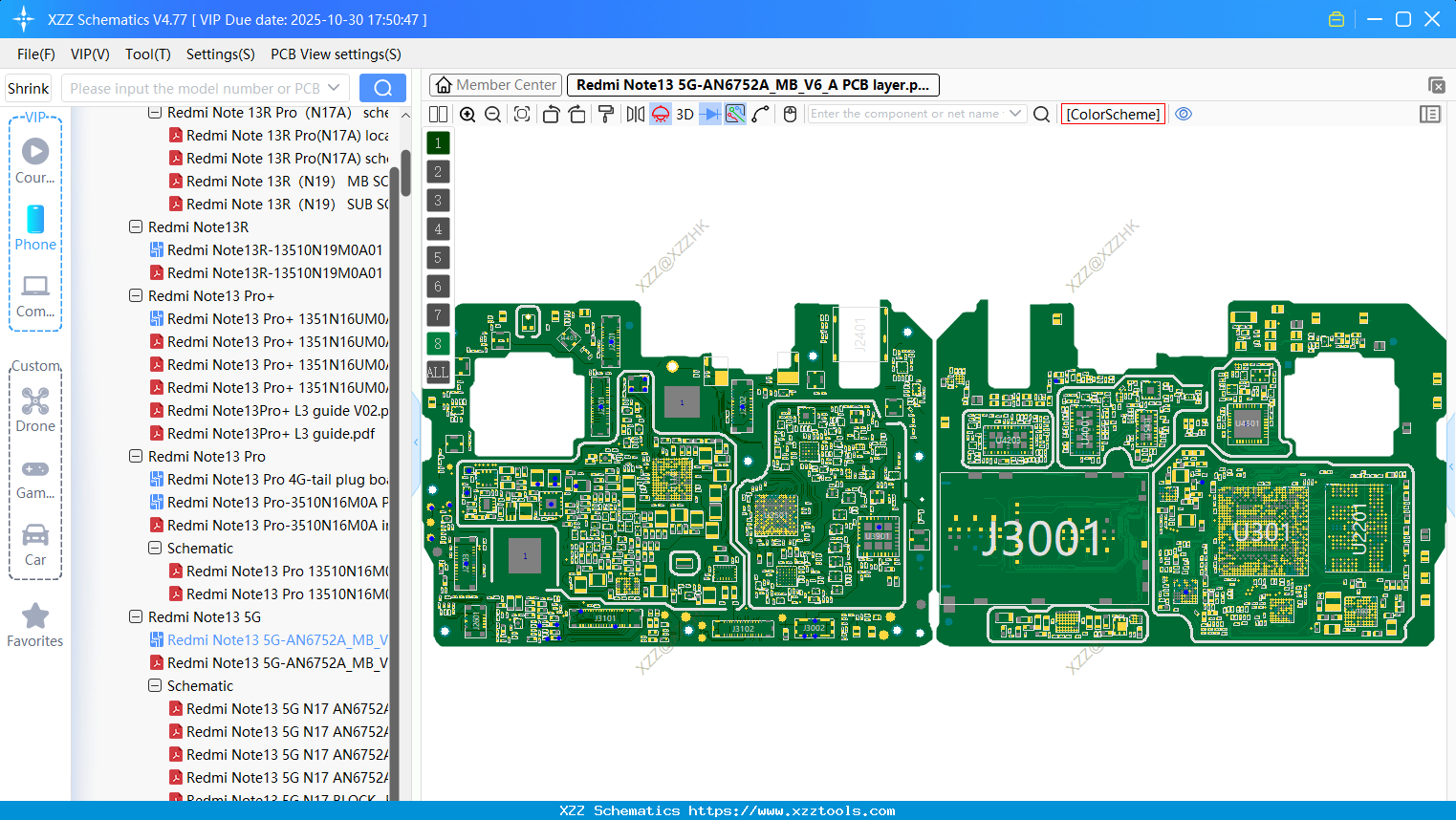The height and width of the screenshot is (820, 1456).
Task: Select the measuring tool on the toolbar
Action: point(762,114)
